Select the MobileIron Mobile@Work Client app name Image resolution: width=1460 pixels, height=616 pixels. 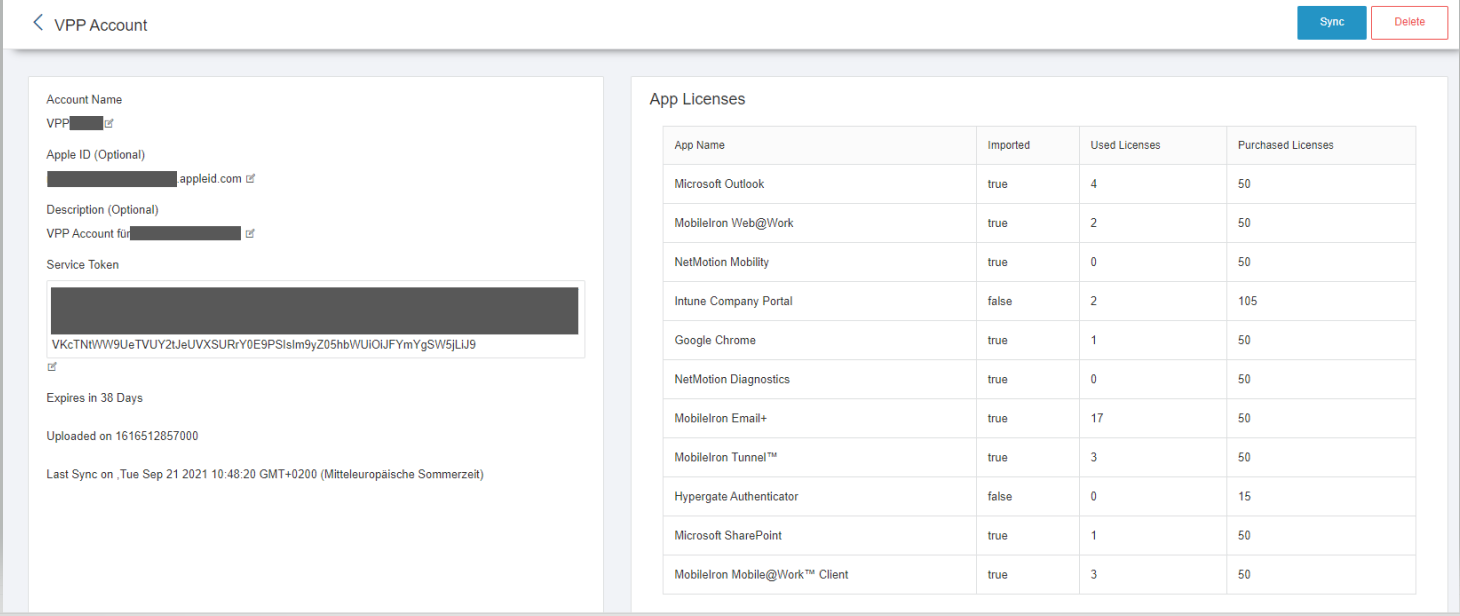(762, 574)
